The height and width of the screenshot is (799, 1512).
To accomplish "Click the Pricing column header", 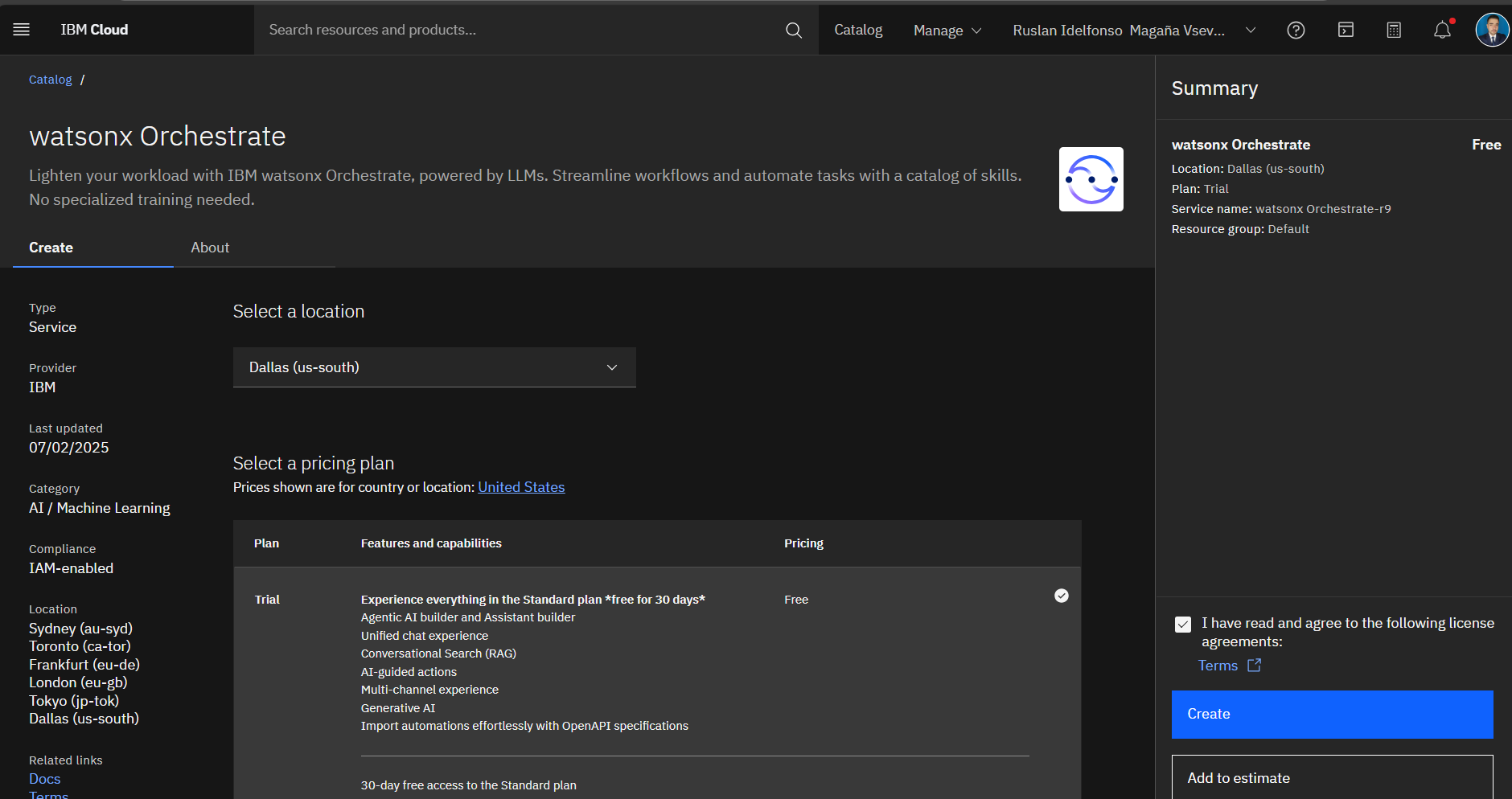I will click(x=803, y=543).
